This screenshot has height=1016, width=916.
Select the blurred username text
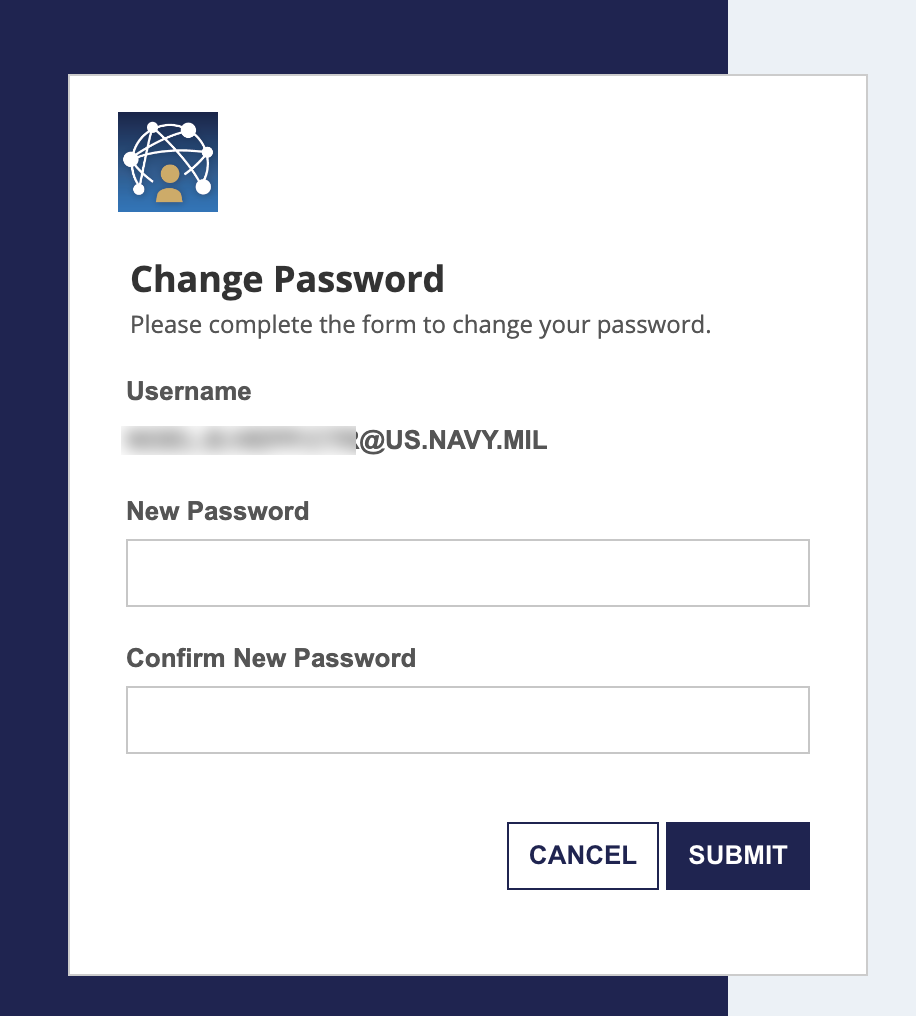coord(240,440)
